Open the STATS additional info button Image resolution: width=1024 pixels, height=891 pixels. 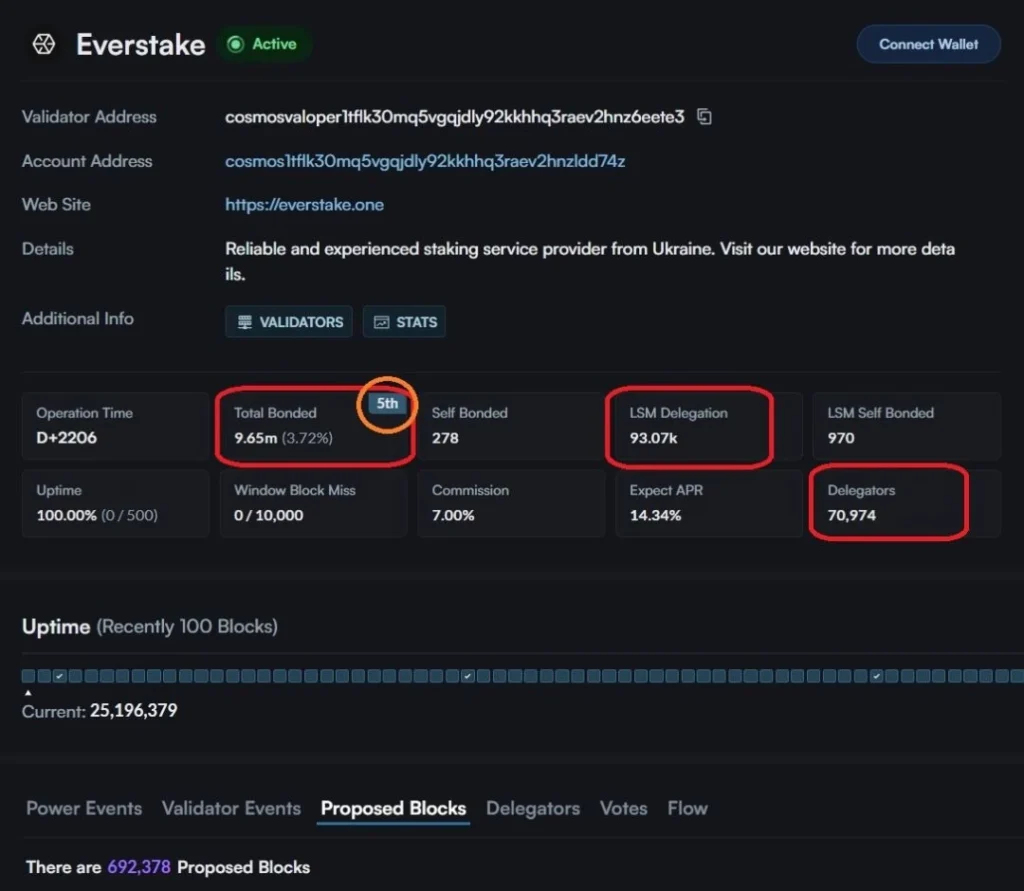pos(404,322)
